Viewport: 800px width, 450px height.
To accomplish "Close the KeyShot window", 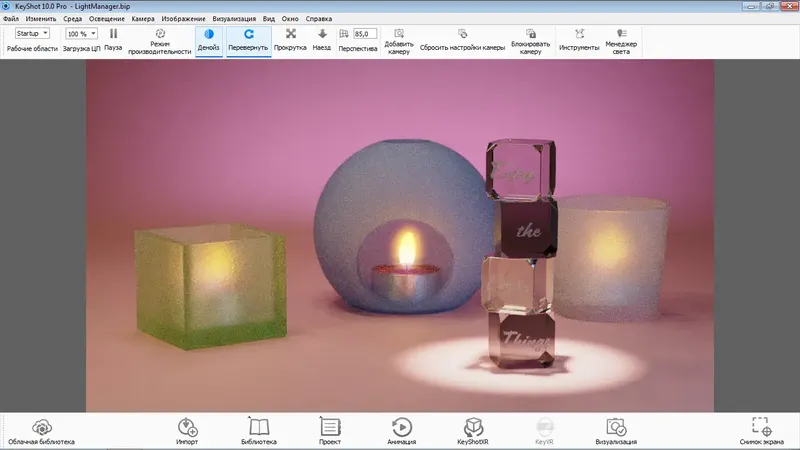I will [x=789, y=6].
